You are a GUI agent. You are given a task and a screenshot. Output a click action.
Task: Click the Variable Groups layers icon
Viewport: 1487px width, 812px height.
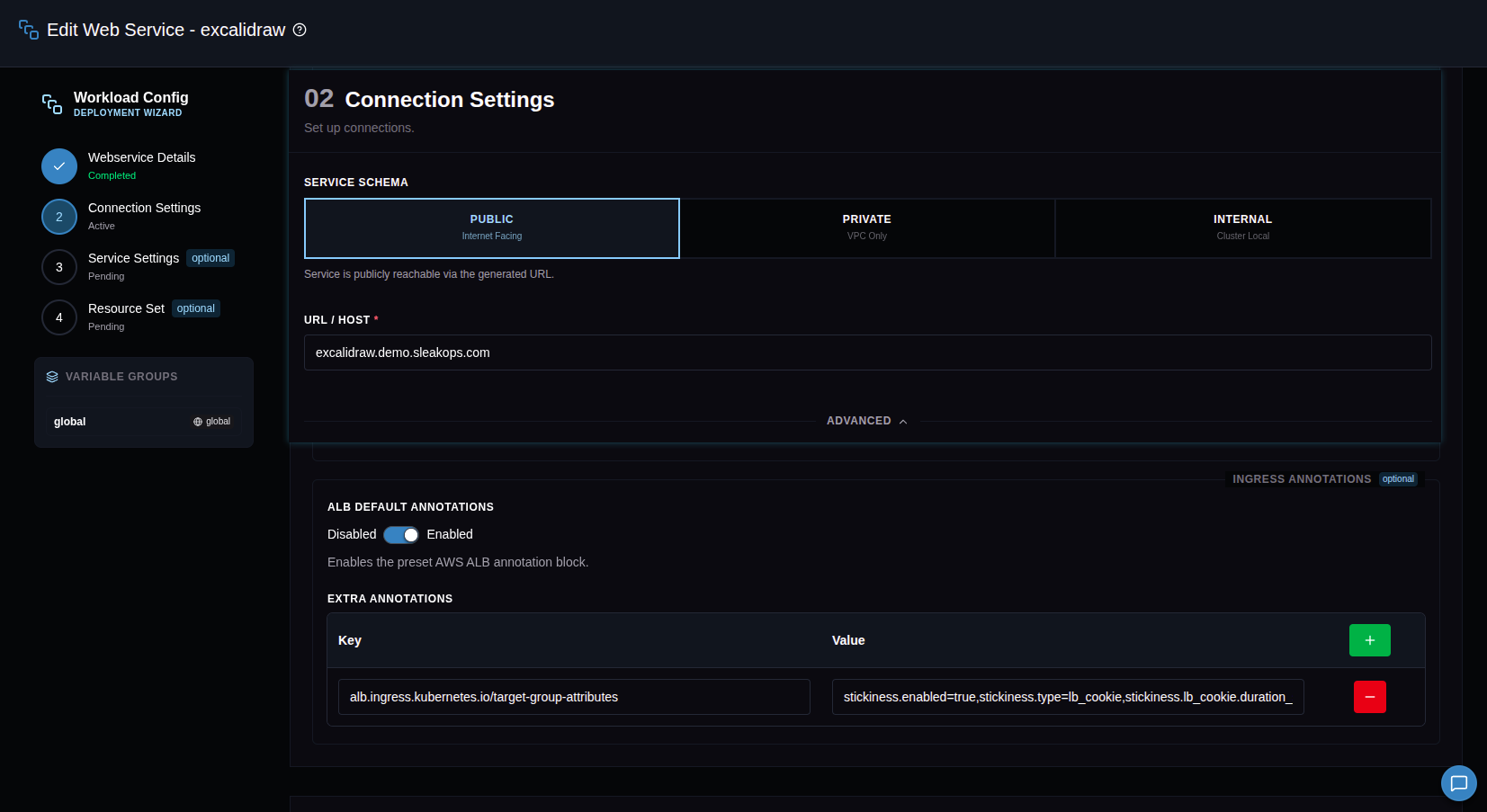point(52,377)
